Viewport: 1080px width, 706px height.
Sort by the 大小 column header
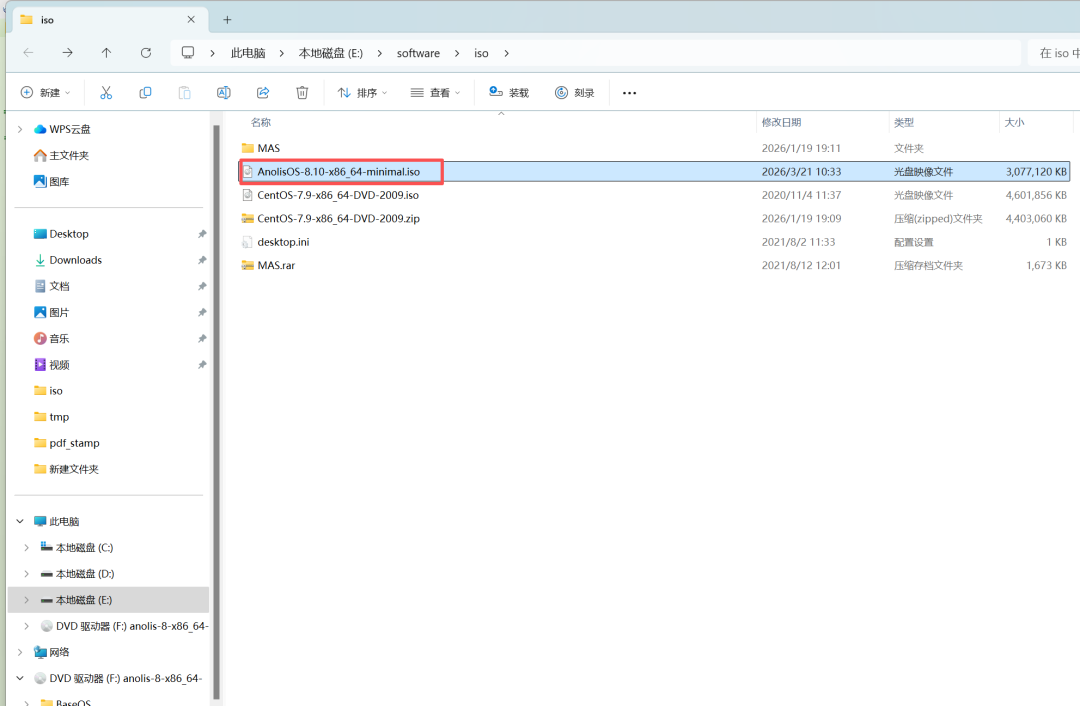pyautogui.click(x=1014, y=122)
